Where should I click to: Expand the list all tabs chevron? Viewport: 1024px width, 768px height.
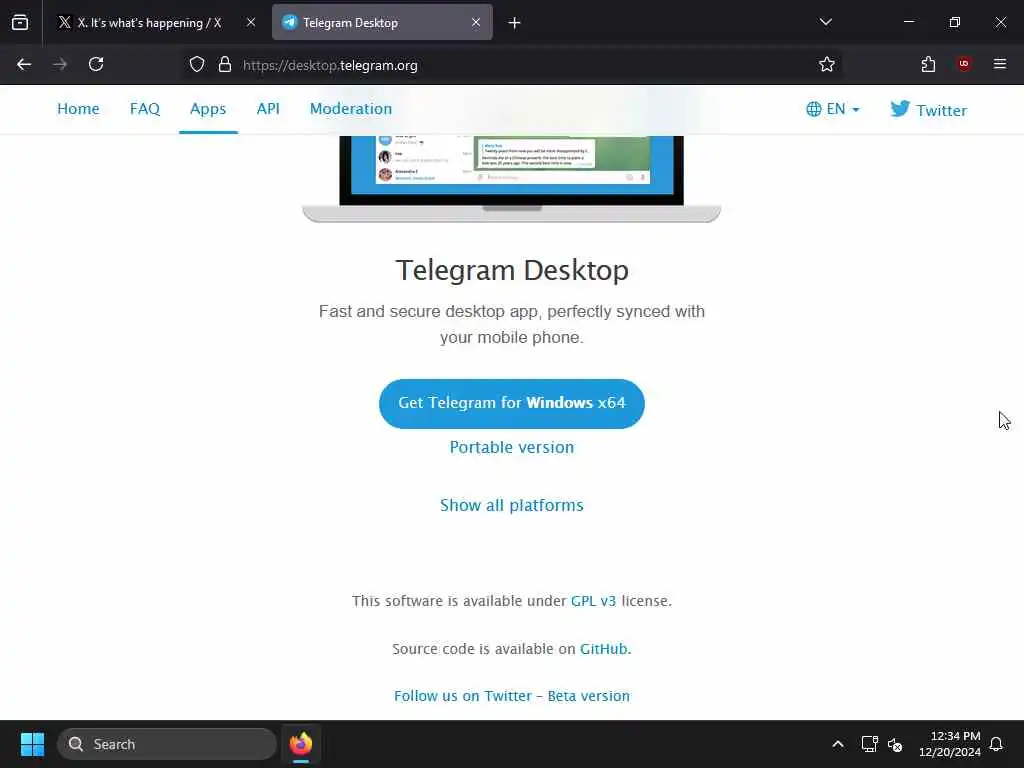[825, 22]
